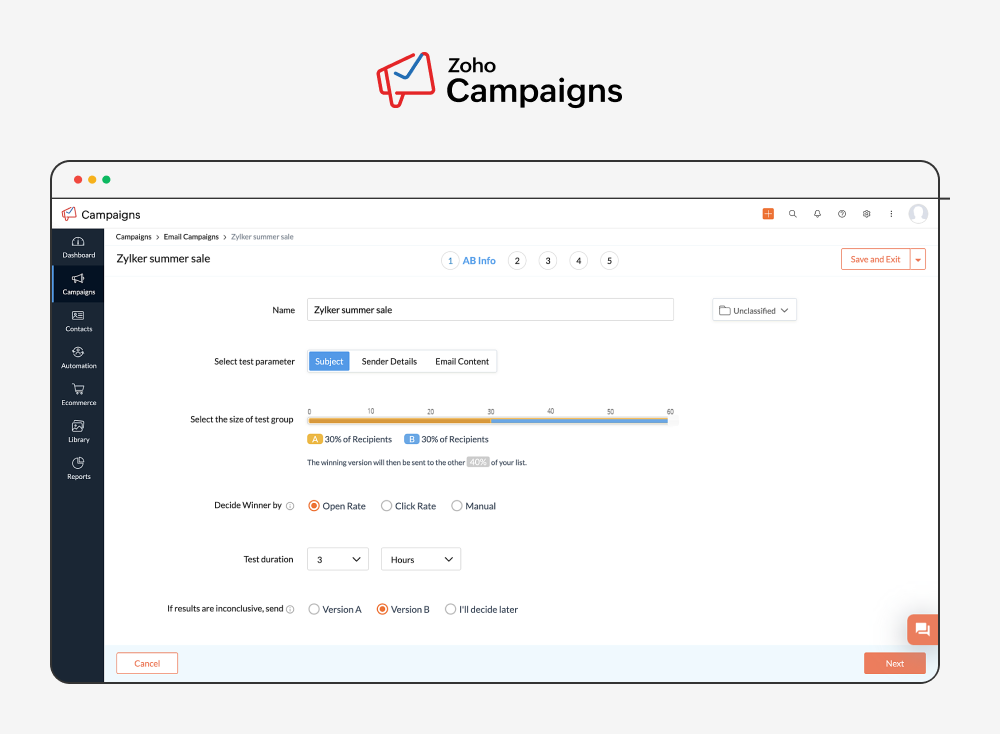Select Email Content test parameter
The height and width of the screenshot is (734, 1000).
pyautogui.click(x=462, y=362)
